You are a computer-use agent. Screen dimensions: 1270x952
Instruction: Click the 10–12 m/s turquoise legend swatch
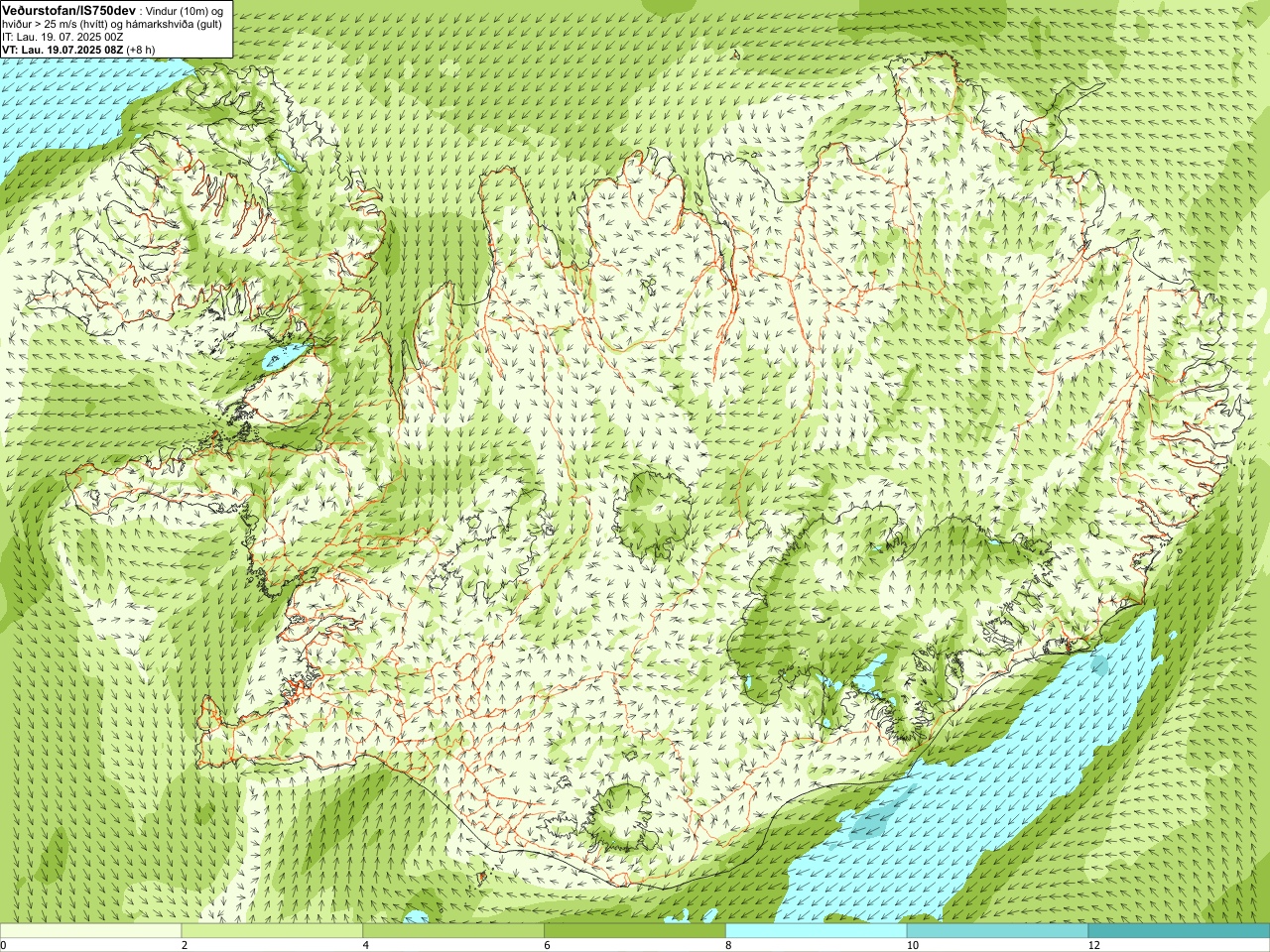[x=997, y=931]
